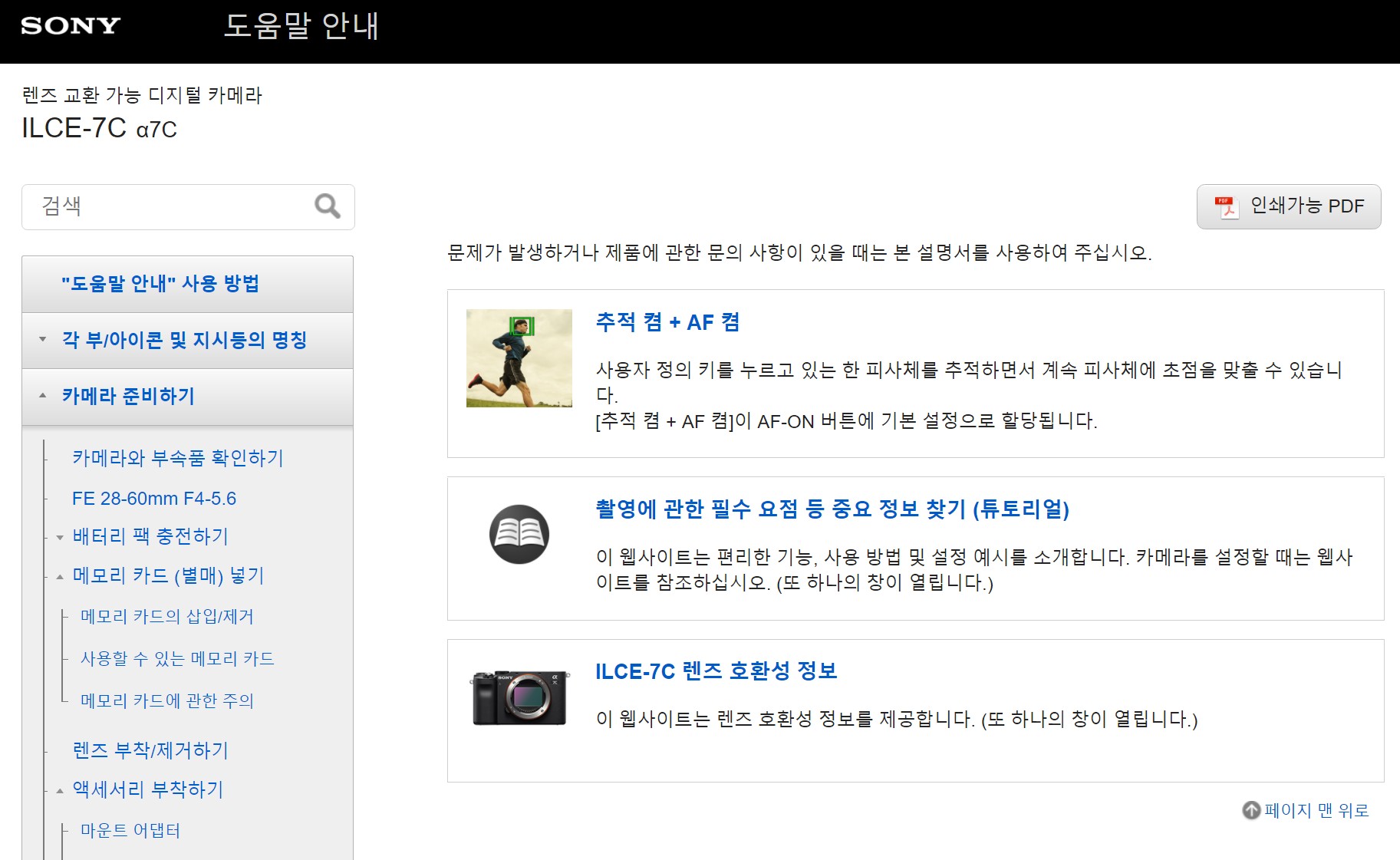Click the 도움말 안내 header title
Image resolution: width=1400 pixels, height=860 pixels.
[301, 25]
